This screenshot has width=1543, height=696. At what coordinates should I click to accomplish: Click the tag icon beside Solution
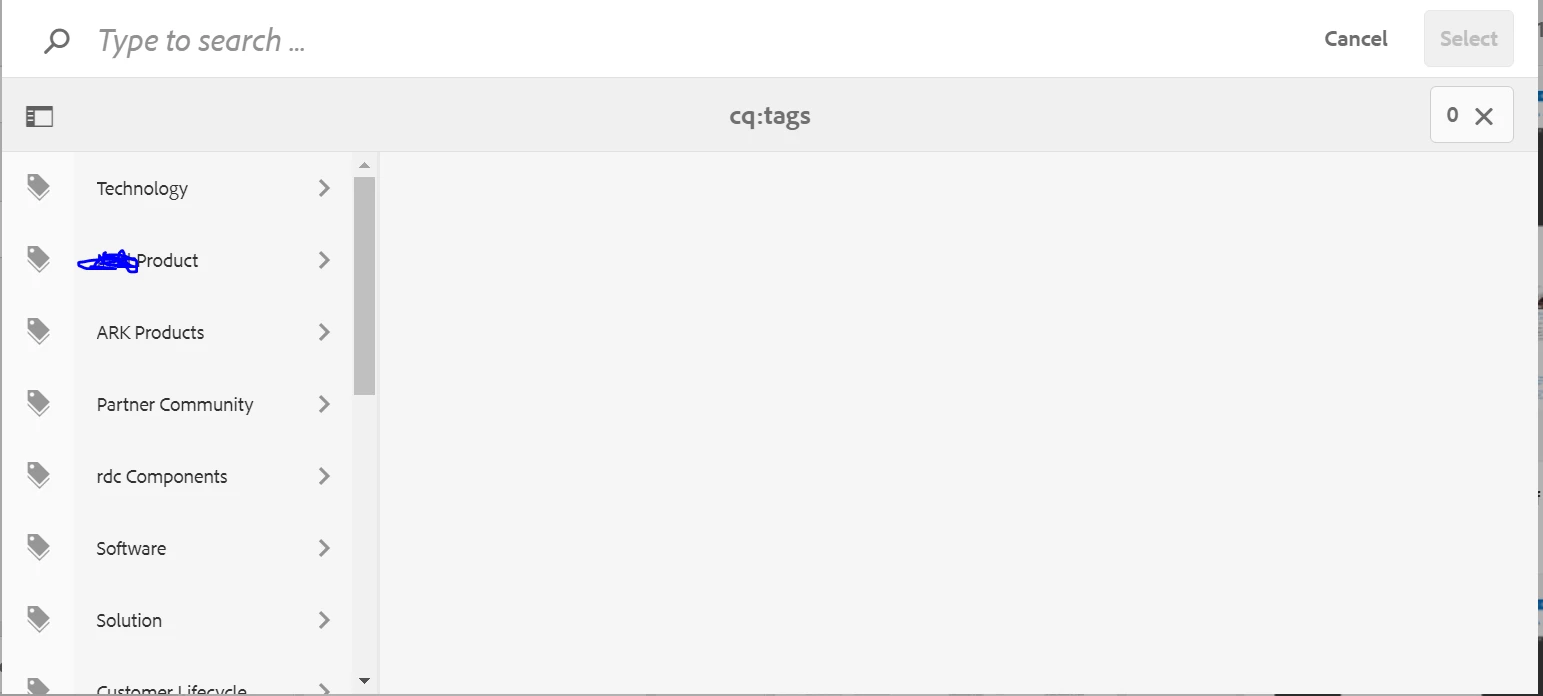pyautogui.click(x=38, y=619)
